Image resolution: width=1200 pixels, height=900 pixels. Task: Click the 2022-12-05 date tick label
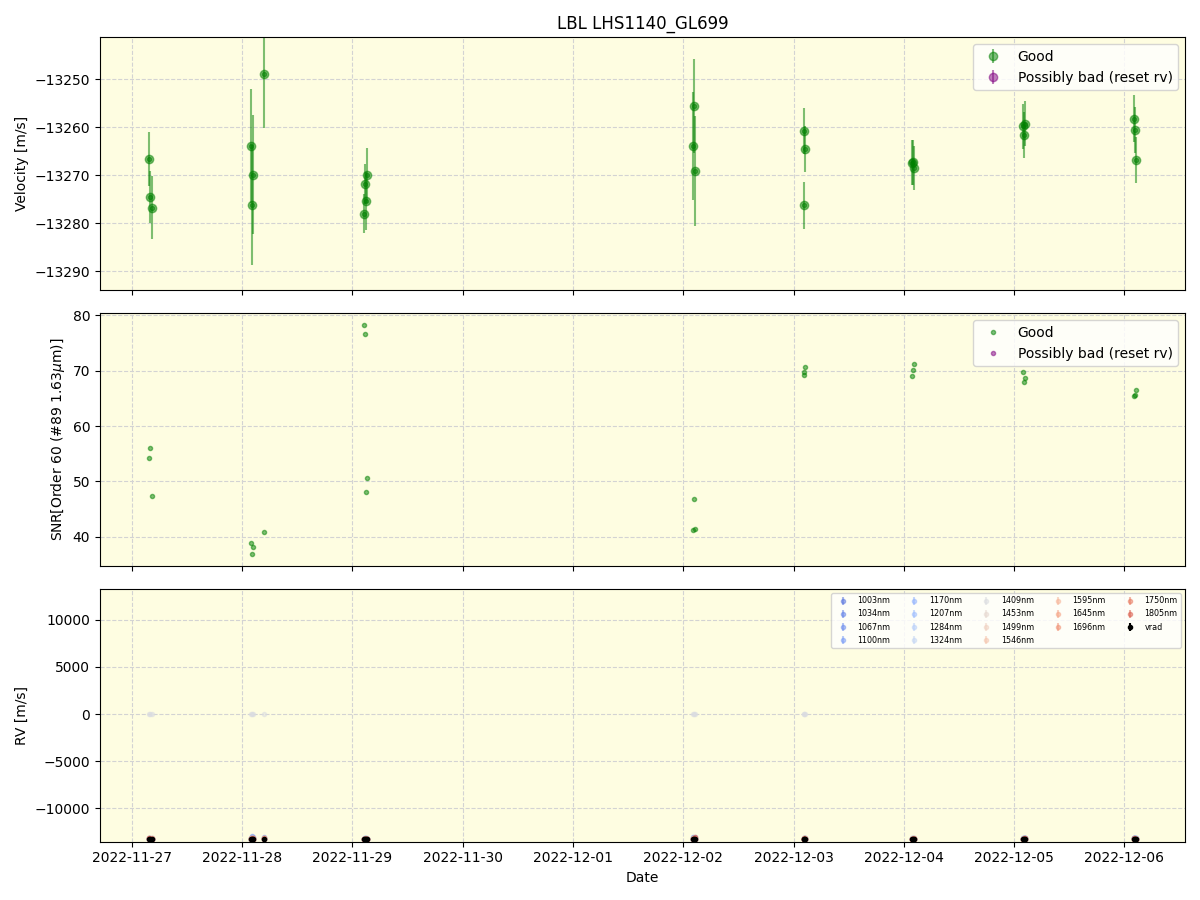1015,858
